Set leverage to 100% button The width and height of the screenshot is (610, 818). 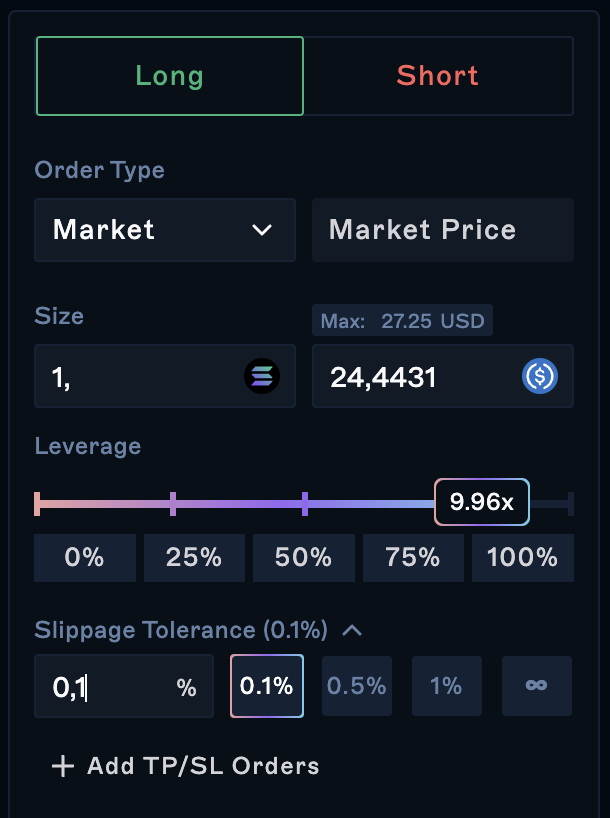(x=522, y=557)
